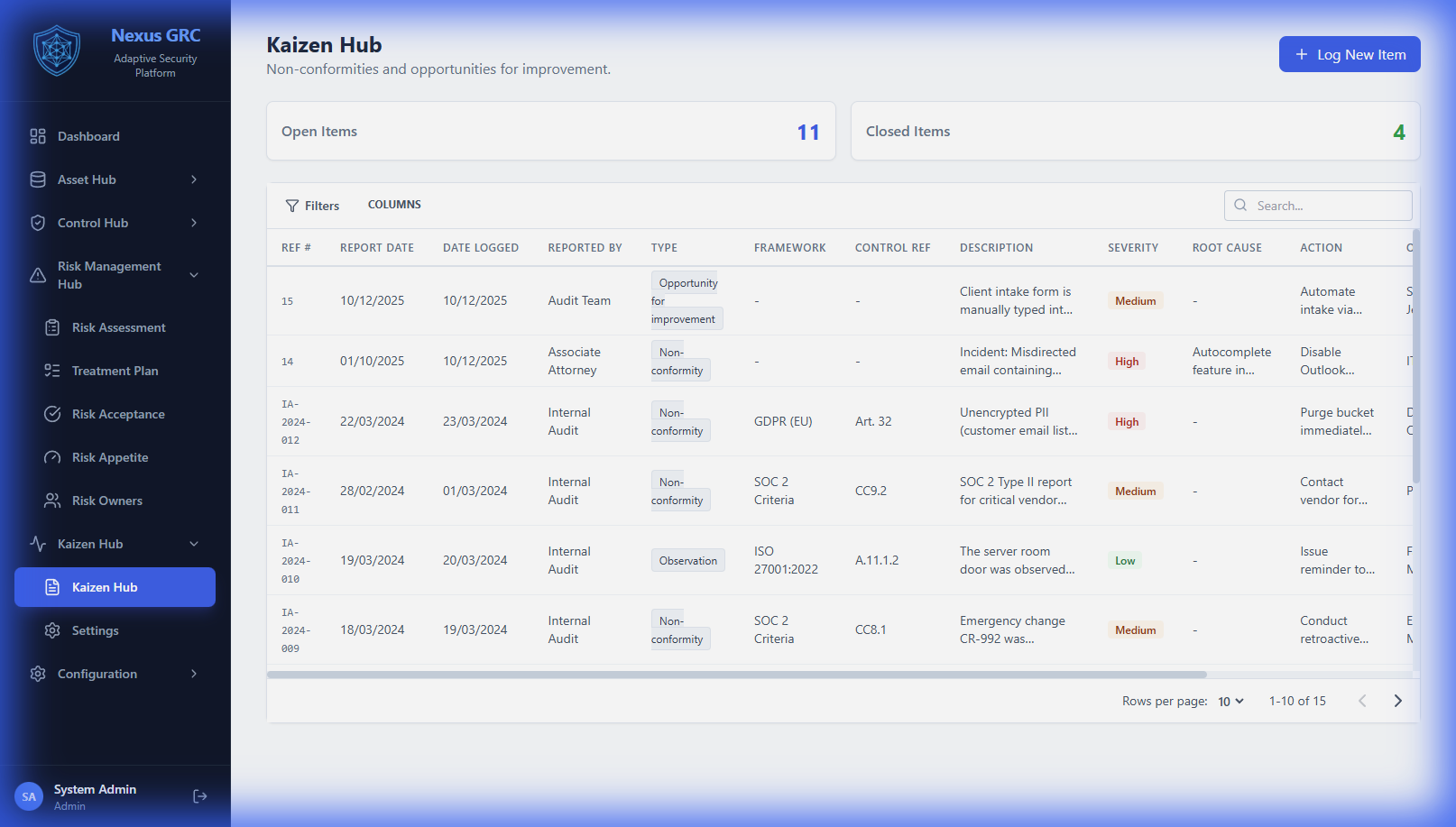Viewport: 1456px width, 827px height.
Task: Click the Risk Acceptance checkmark icon
Action: 52,414
